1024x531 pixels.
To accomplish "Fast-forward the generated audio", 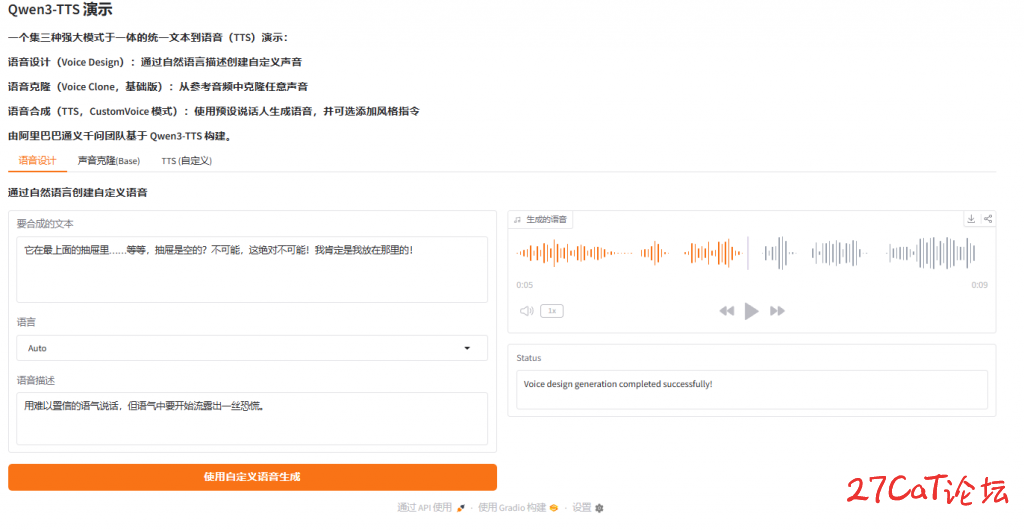I will click(777, 311).
